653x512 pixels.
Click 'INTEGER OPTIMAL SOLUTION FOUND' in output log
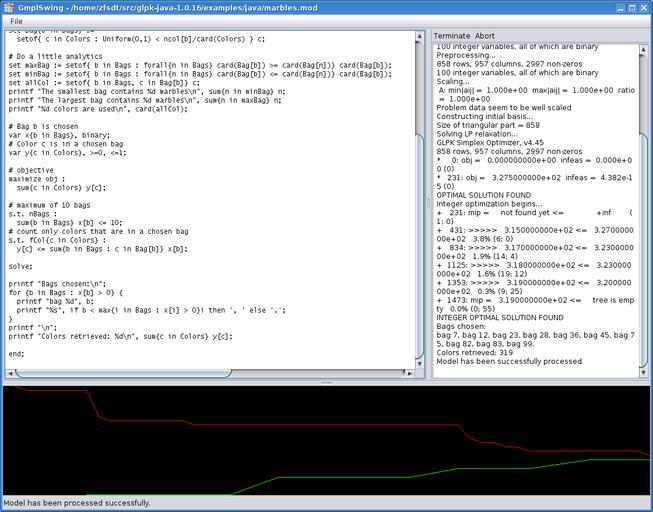[x=501, y=317]
